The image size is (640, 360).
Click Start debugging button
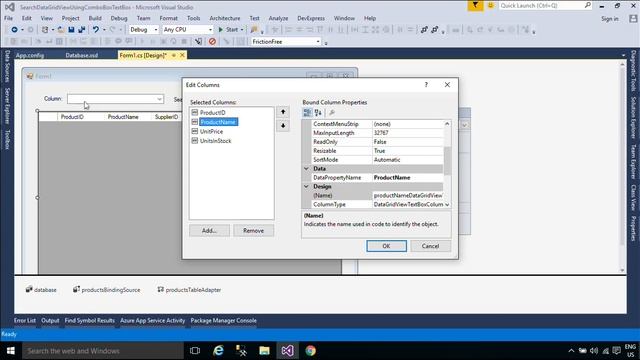(x=228, y=30)
